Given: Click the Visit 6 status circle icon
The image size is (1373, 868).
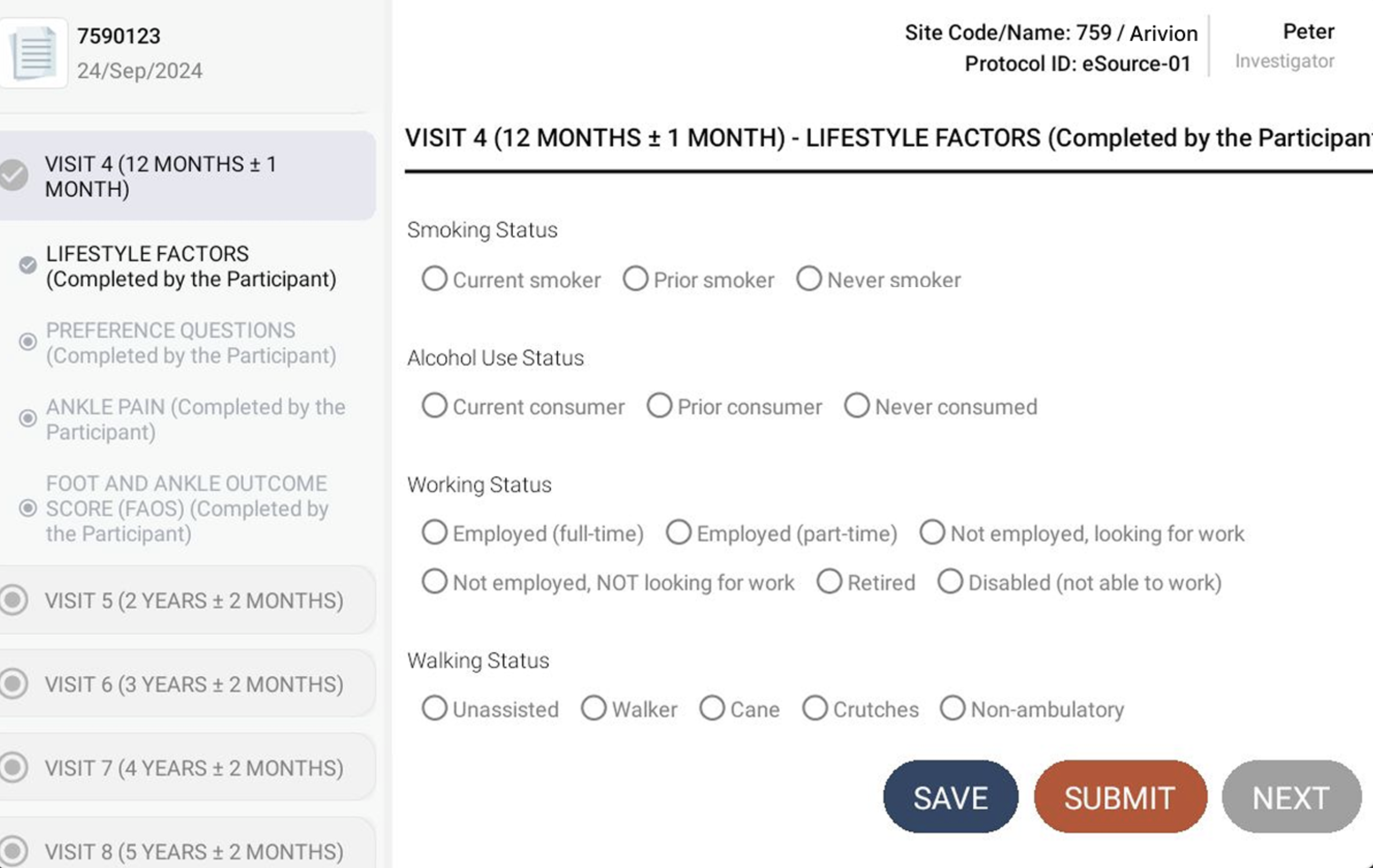Looking at the screenshot, I should click(14, 683).
